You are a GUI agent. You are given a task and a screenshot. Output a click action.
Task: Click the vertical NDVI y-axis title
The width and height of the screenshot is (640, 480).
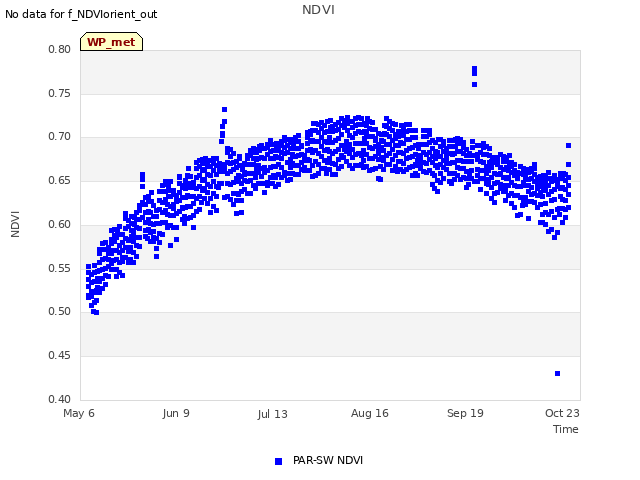[x=15, y=224]
